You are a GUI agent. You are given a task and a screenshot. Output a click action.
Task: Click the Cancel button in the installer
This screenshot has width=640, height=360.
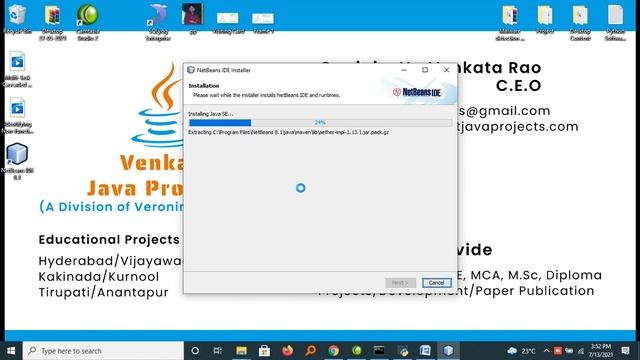[x=436, y=282]
